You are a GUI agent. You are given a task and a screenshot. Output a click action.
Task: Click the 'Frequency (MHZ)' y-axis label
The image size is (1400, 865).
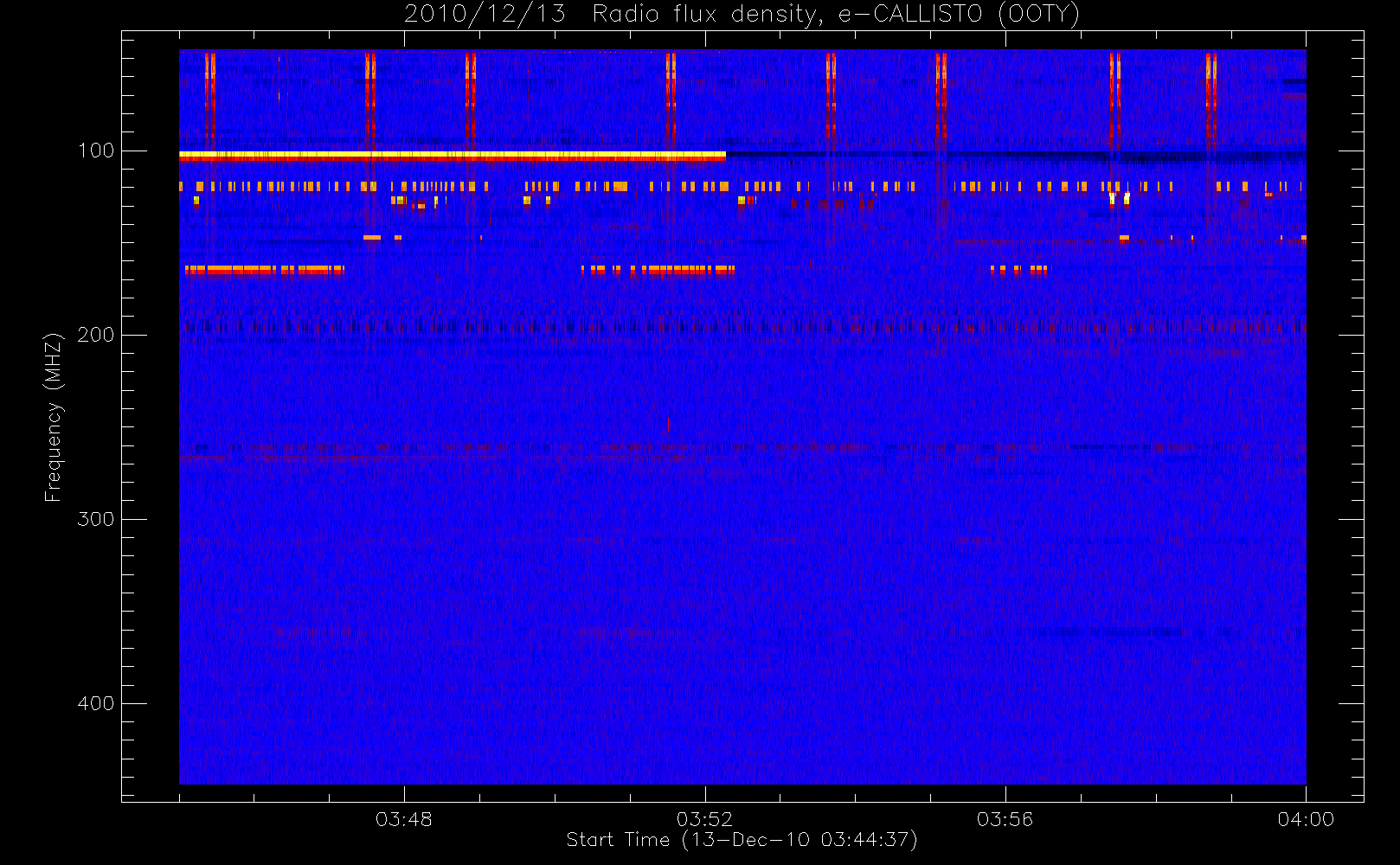pos(54,417)
